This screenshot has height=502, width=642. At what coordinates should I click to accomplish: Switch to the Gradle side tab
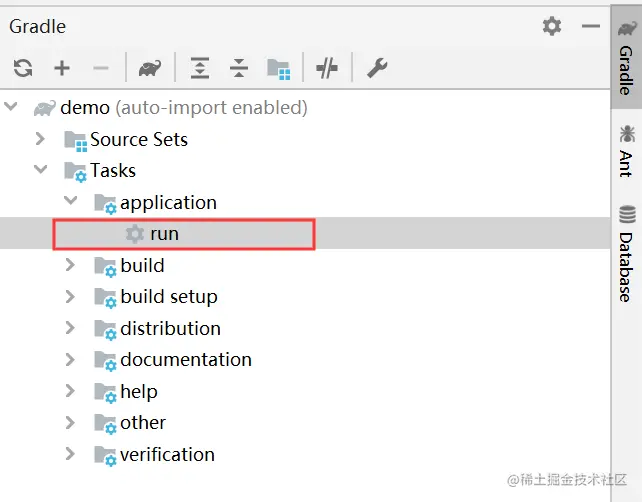[626, 57]
